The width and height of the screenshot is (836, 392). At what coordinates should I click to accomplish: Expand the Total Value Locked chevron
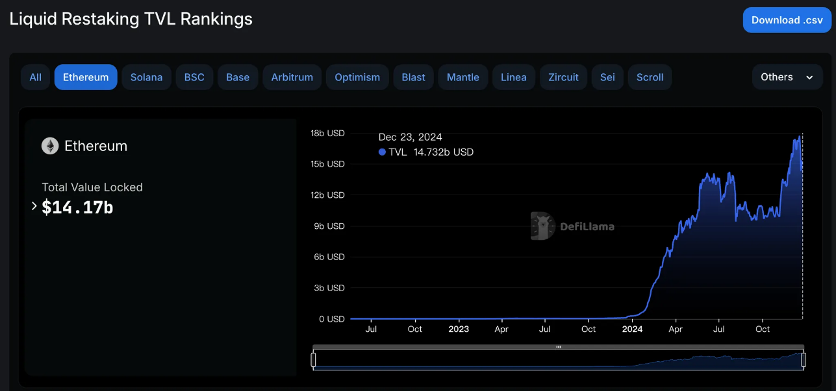[x=34, y=206]
